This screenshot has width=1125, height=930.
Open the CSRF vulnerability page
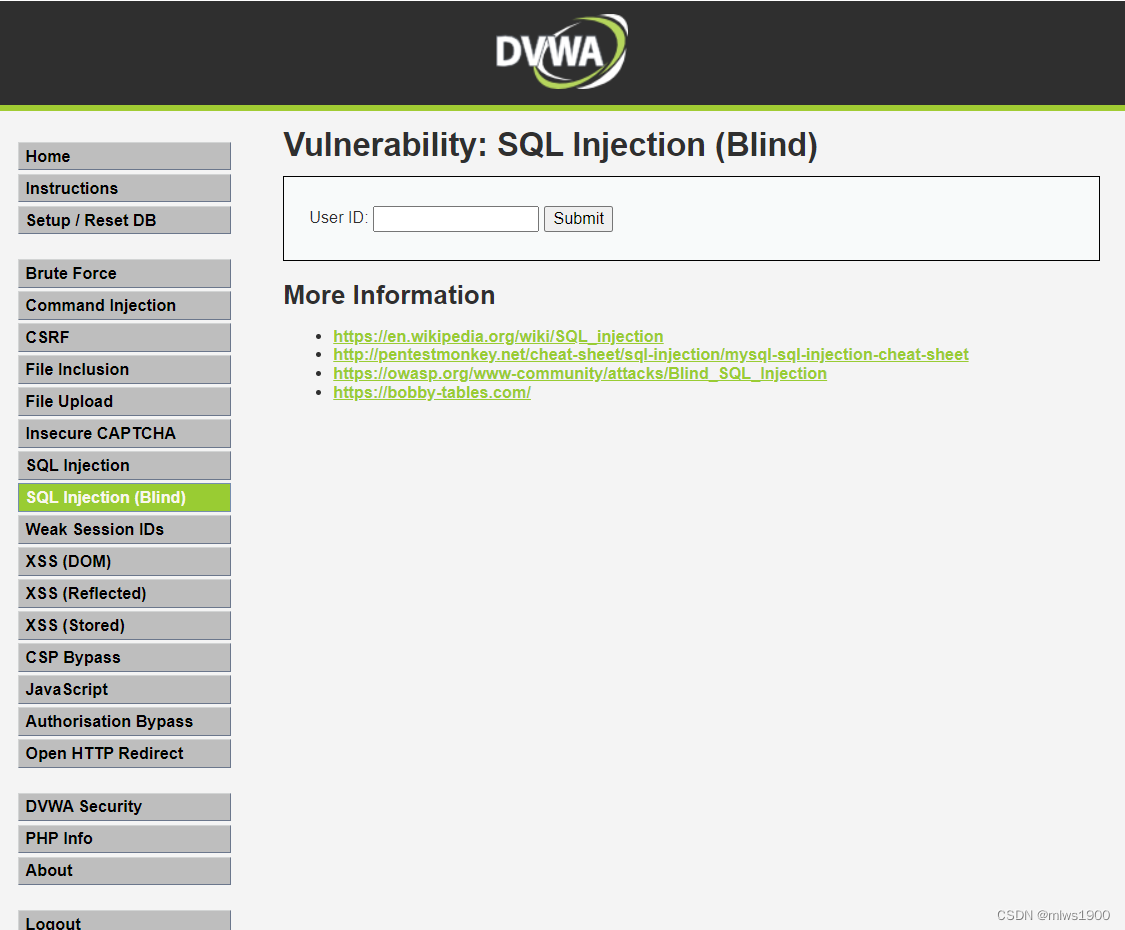point(124,337)
